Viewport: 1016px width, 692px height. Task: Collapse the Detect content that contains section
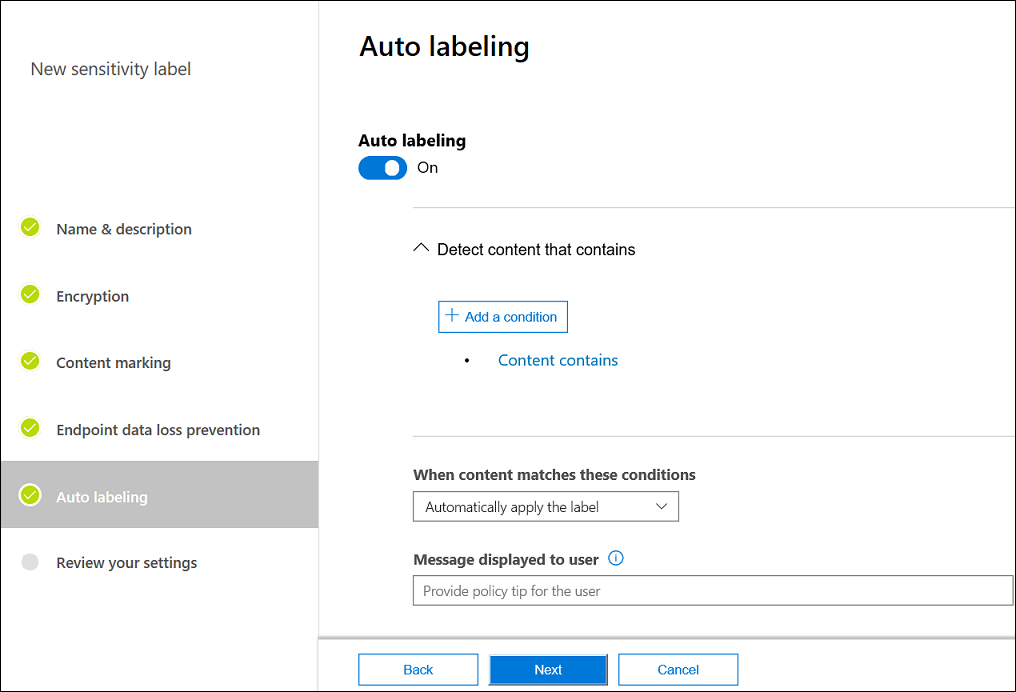[422, 249]
